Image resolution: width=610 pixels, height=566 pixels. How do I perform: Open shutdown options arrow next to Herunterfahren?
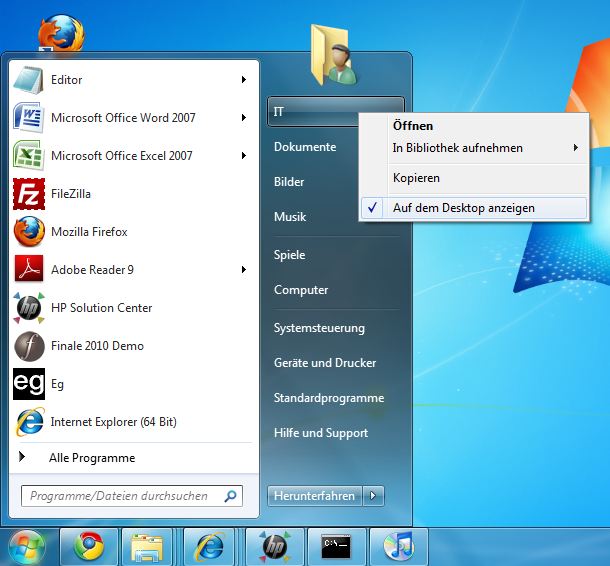pyautogui.click(x=373, y=496)
